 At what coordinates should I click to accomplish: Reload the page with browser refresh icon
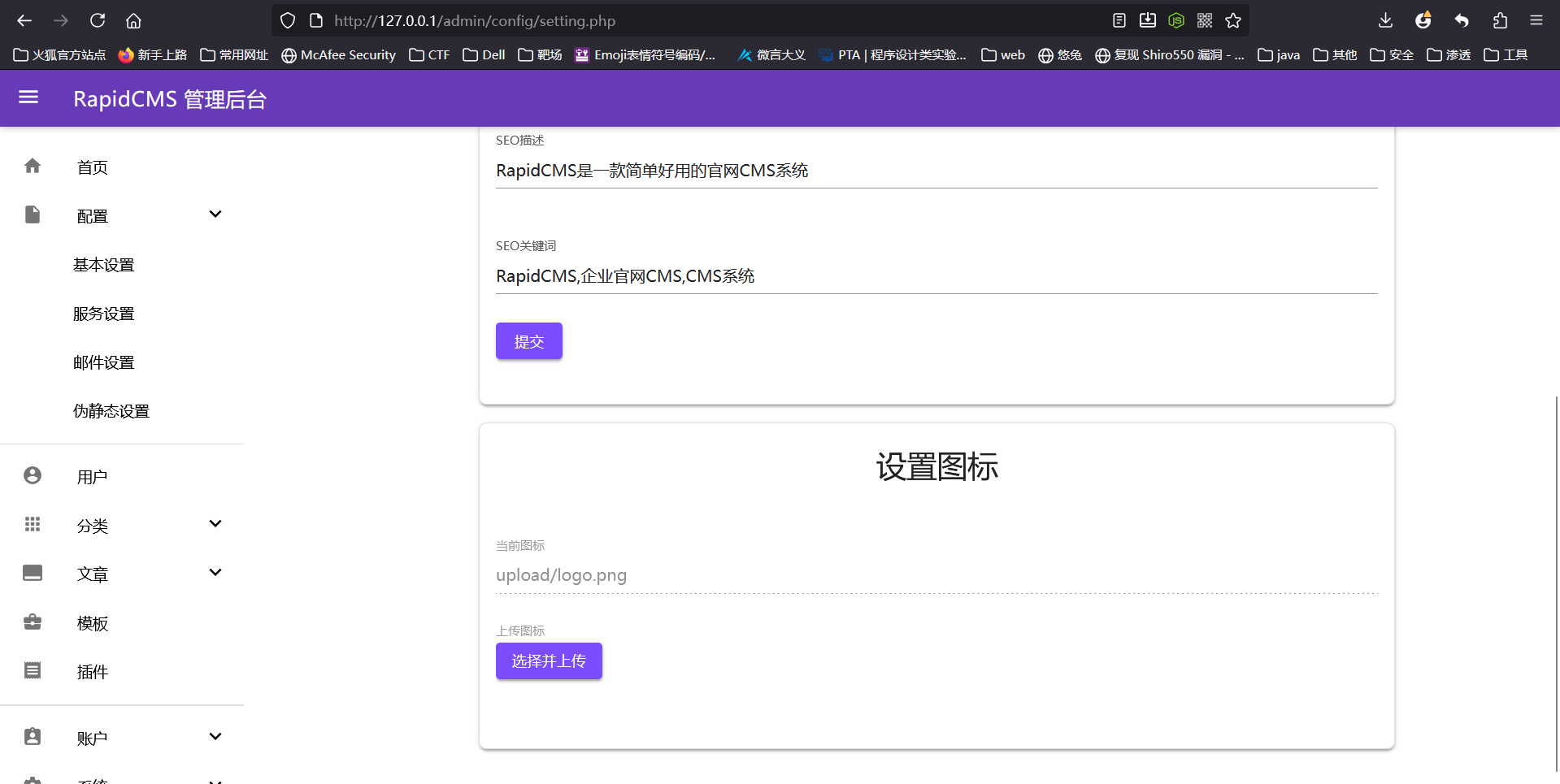[x=98, y=20]
